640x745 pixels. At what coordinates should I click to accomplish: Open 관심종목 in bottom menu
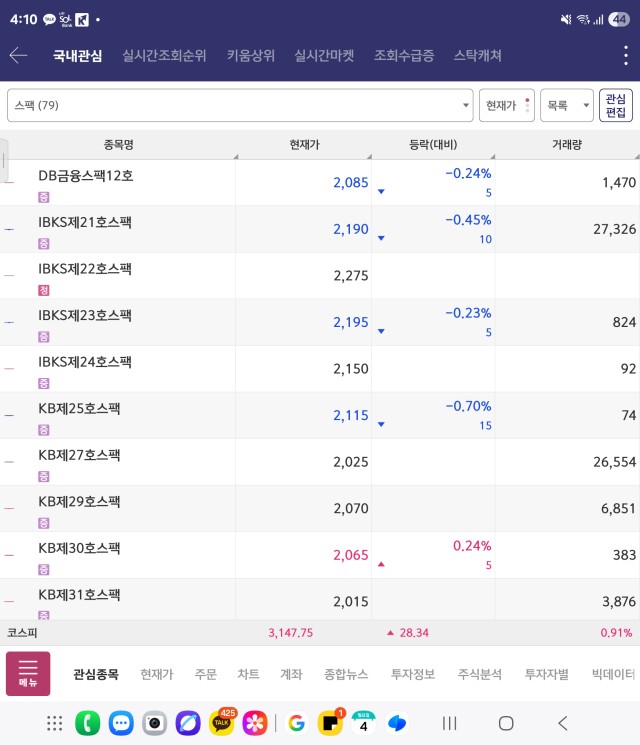[96, 674]
